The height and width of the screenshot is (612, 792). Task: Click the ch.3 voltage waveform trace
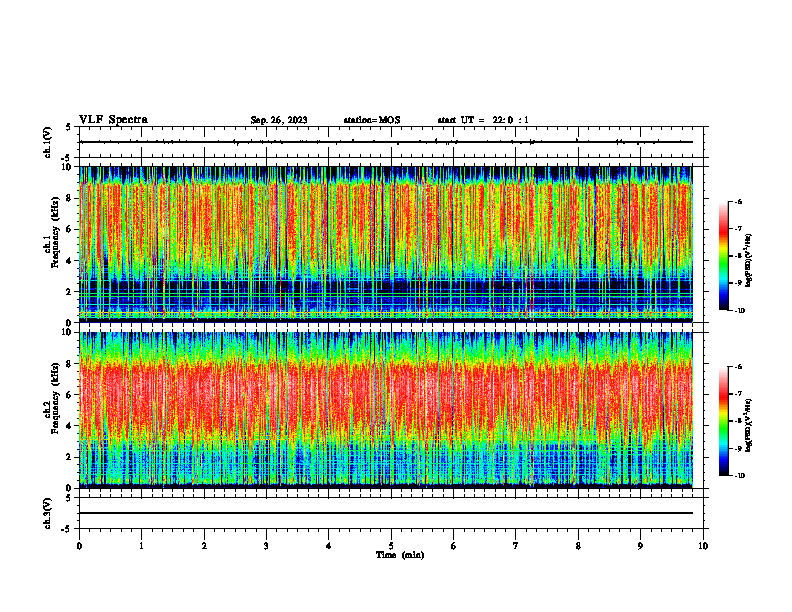[386, 513]
